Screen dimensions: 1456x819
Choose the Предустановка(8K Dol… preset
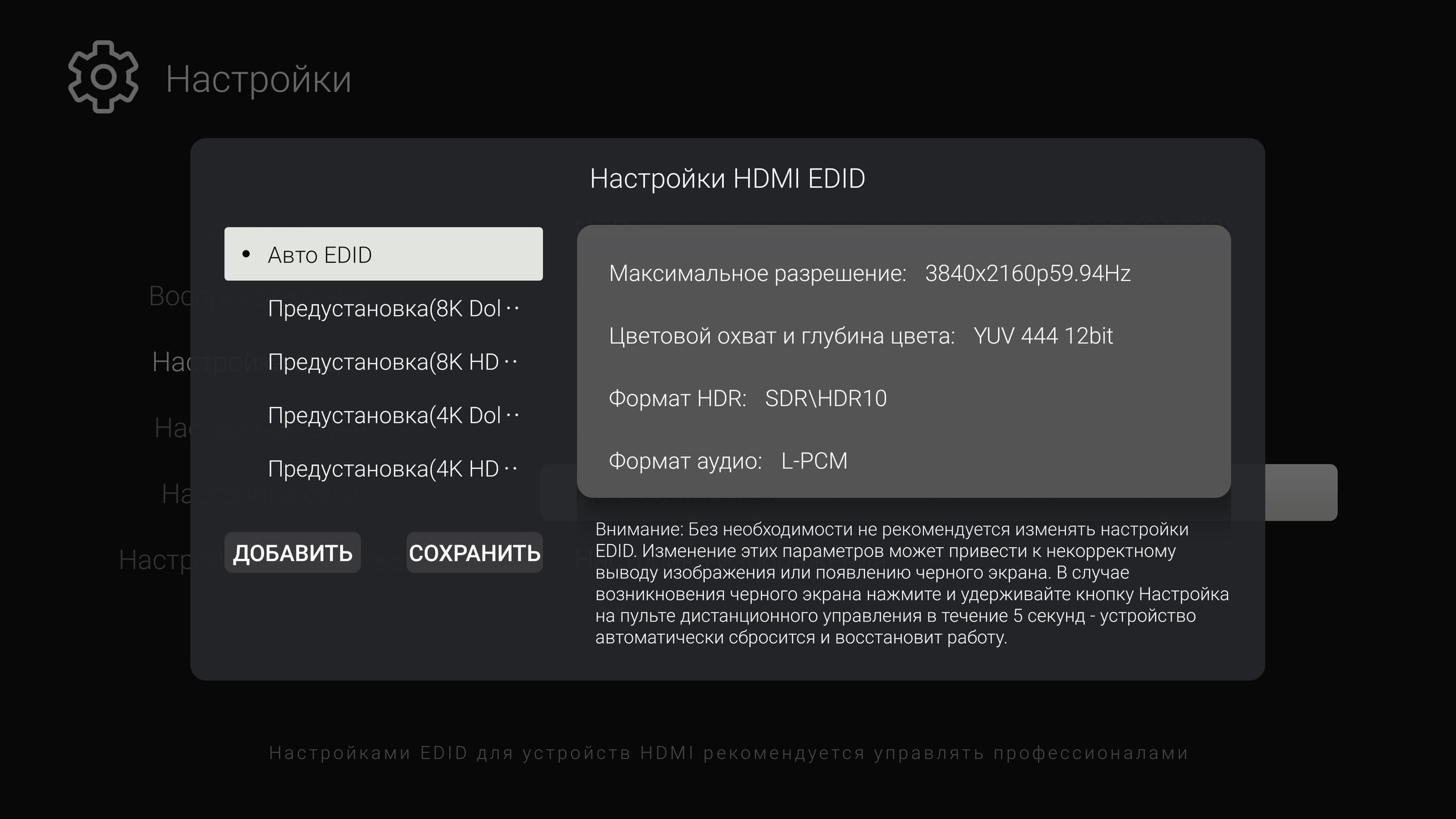(393, 309)
